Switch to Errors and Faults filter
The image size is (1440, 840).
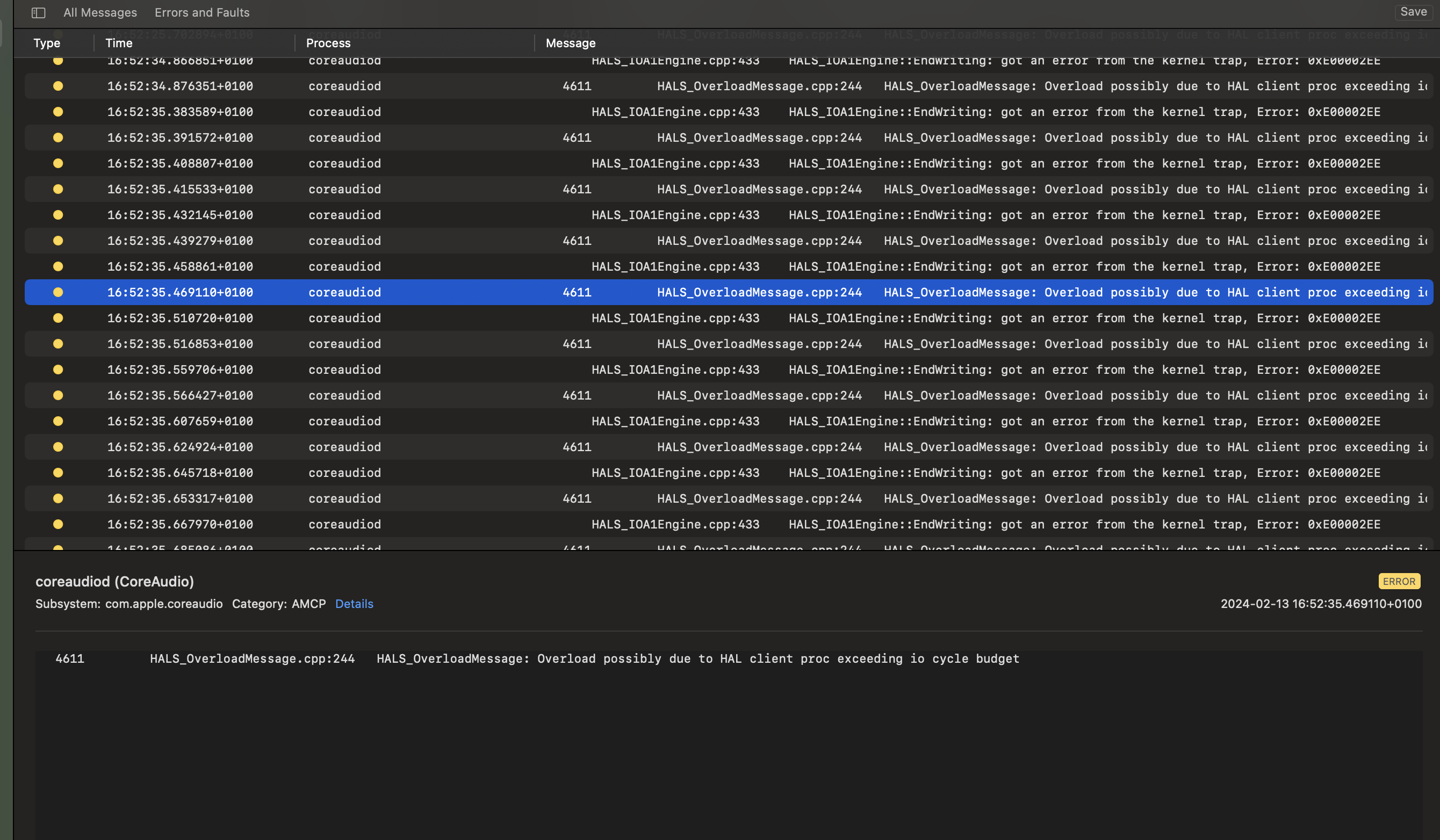pos(201,12)
